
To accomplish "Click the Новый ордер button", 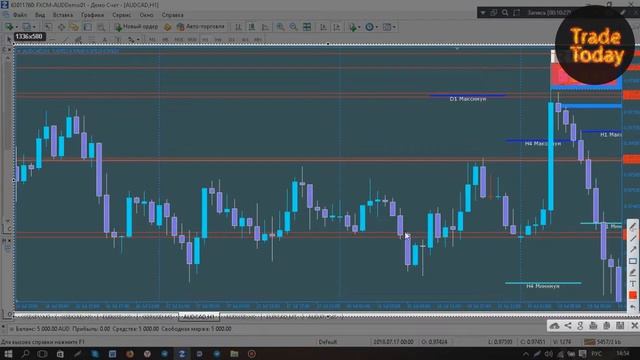I will pos(136,27).
